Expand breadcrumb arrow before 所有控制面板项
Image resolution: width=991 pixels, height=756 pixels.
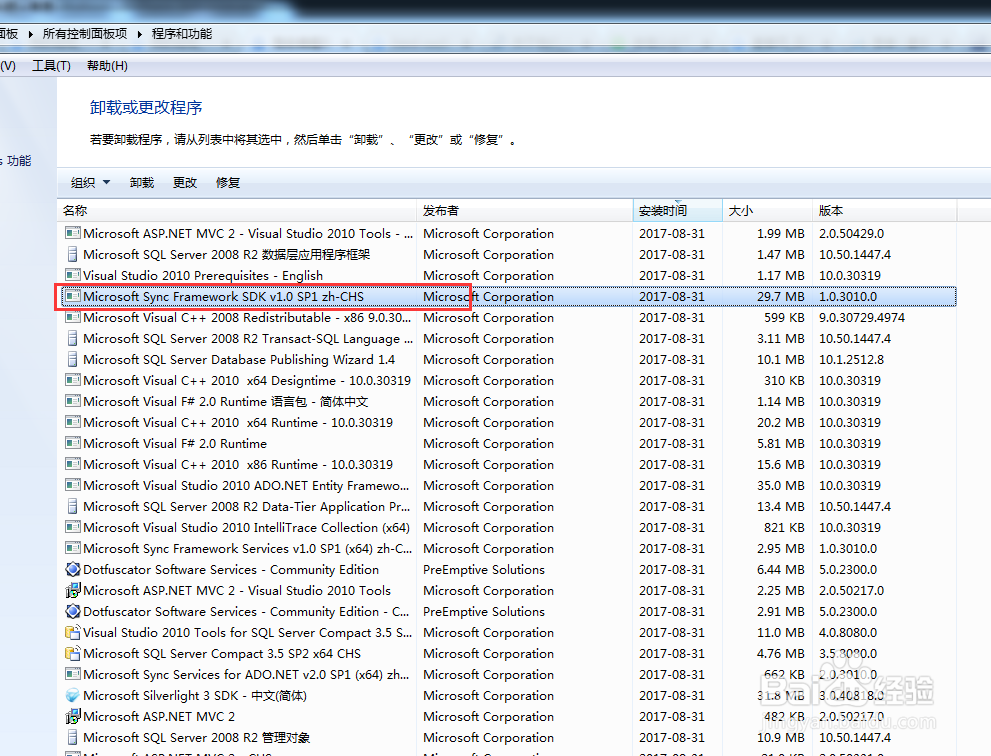[30, 34]
